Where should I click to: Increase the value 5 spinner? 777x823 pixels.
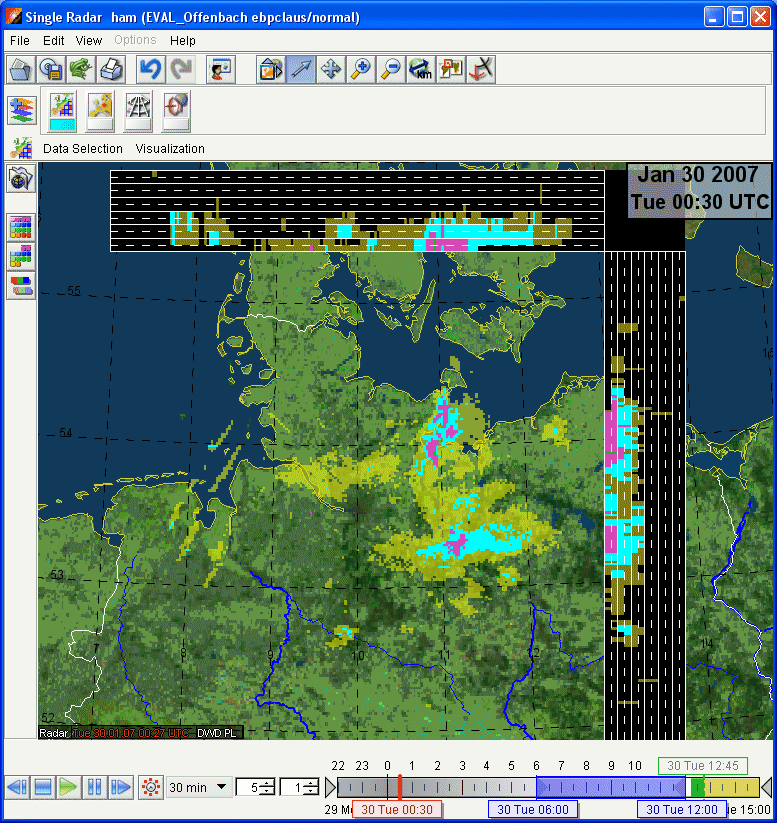point(267,783)
